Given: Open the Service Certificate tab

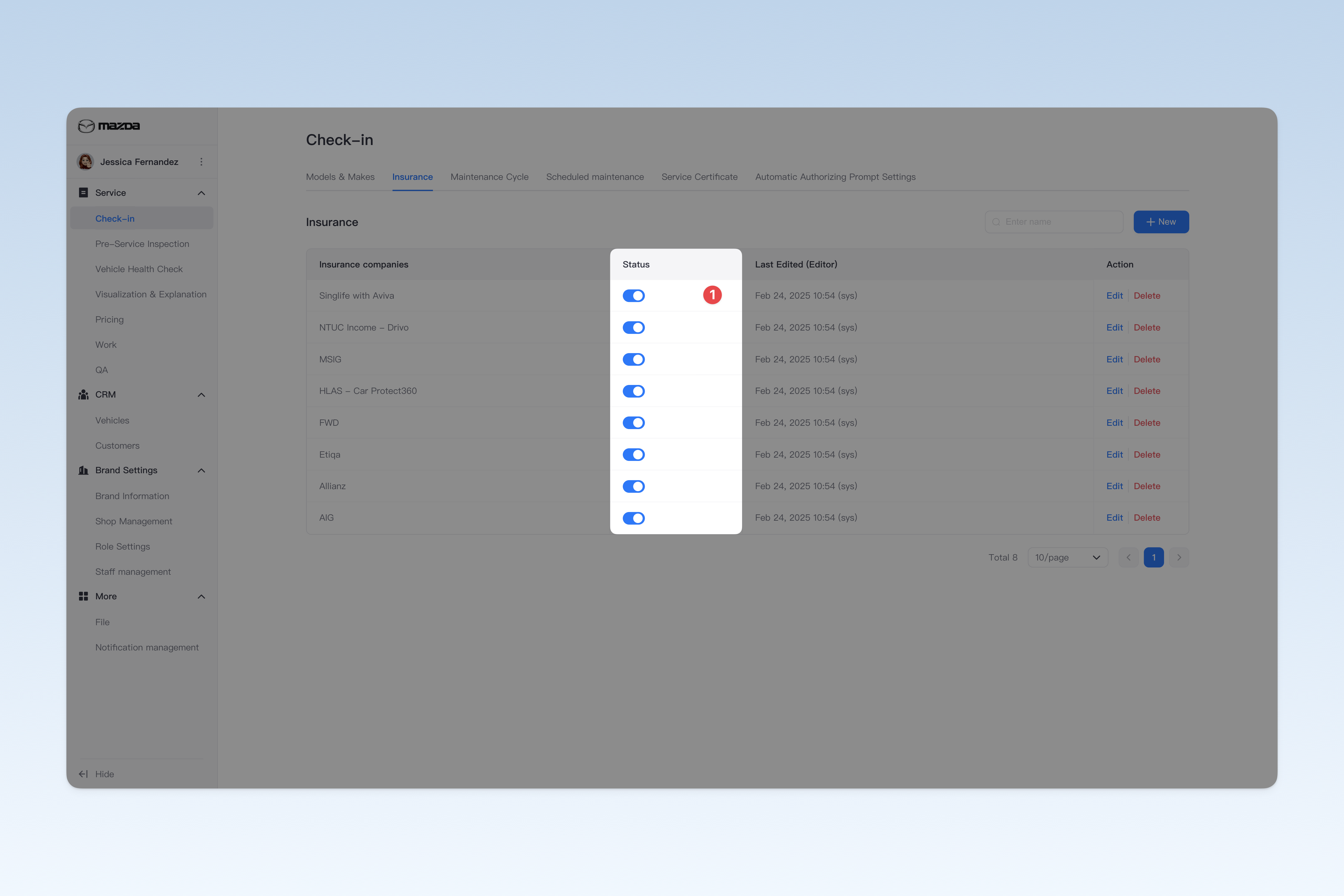Looking at the screenshot, I should click(699, 177).
